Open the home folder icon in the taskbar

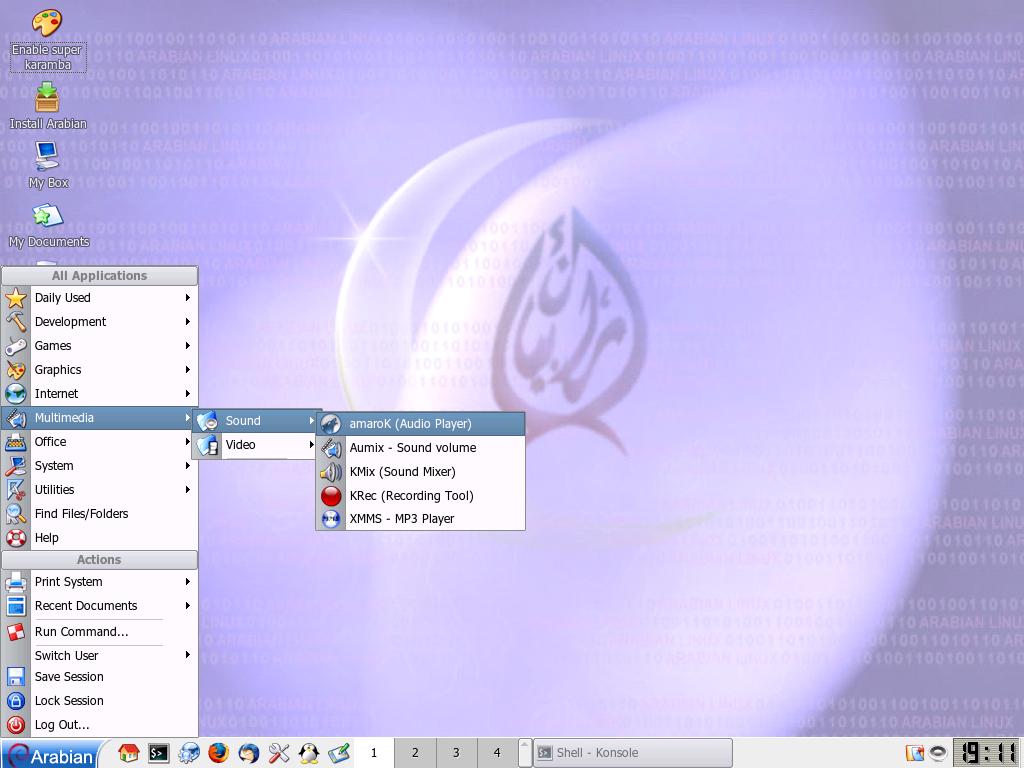point(129,753)
